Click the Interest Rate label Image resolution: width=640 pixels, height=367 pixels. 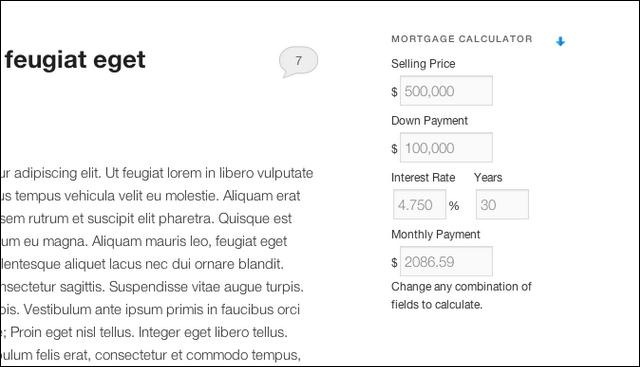(x=423, y=178)
